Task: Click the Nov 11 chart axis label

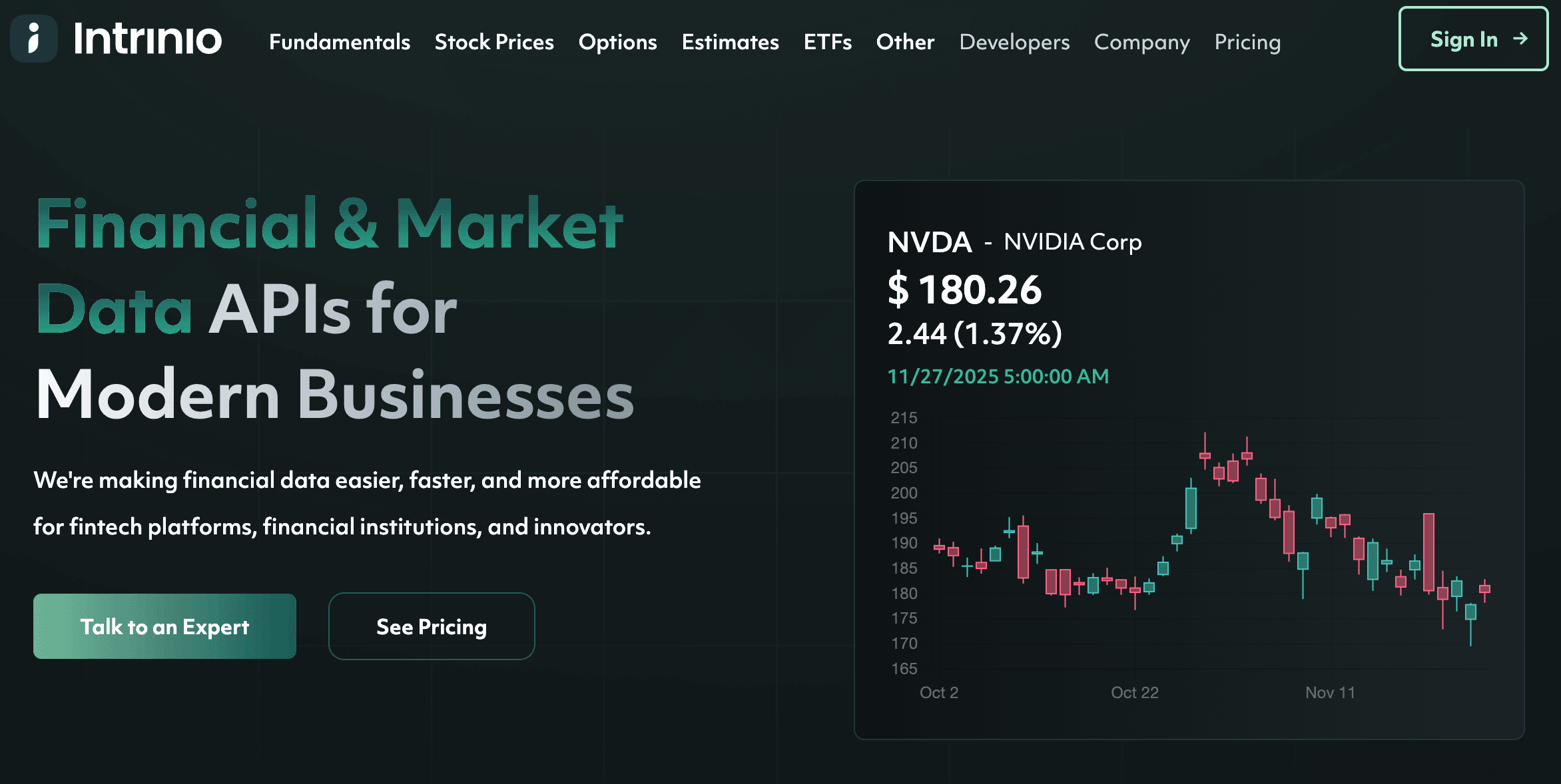Action: [1329, 693]
